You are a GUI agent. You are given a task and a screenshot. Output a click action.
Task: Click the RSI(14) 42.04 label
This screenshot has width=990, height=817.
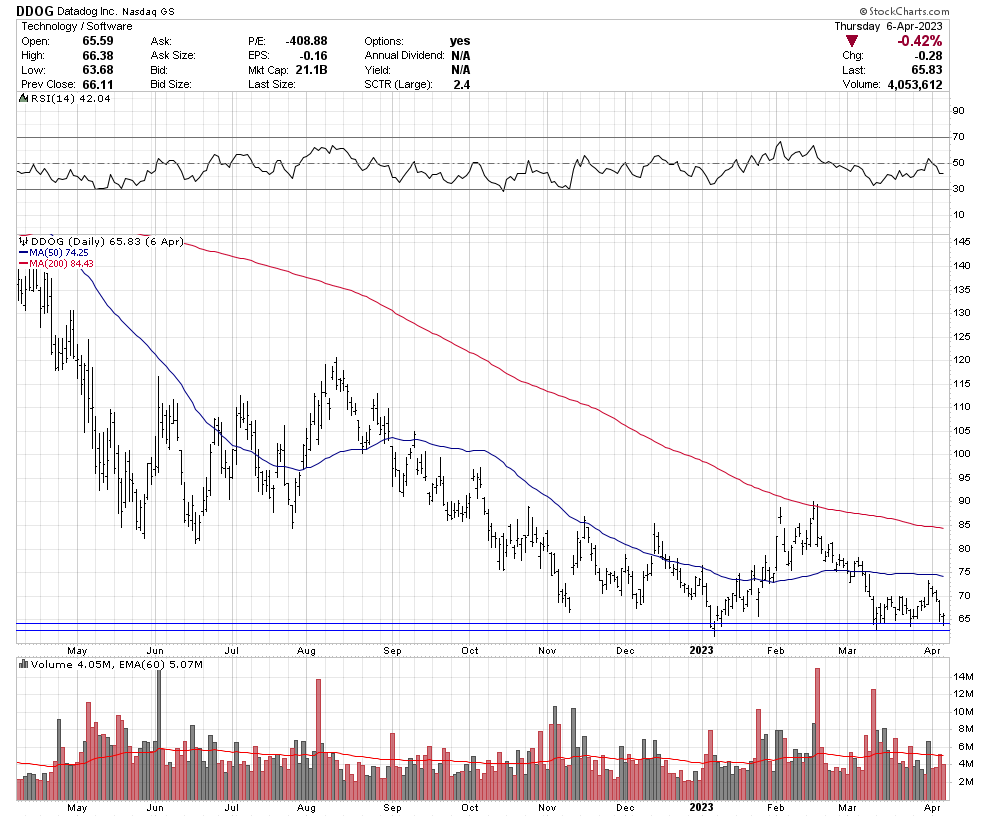point(71,98)
